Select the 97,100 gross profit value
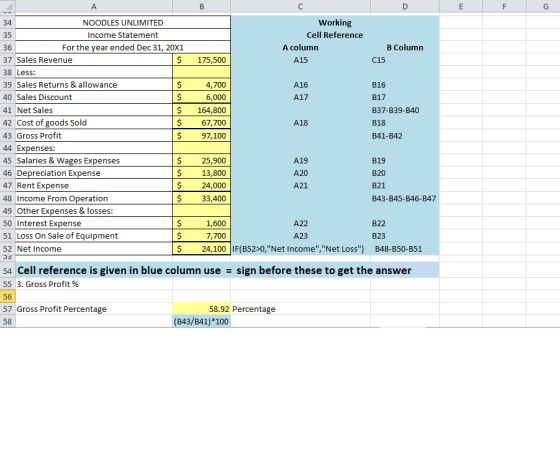Screen dimensions: 560x466 pyautogui.click(x=201, y=136)
